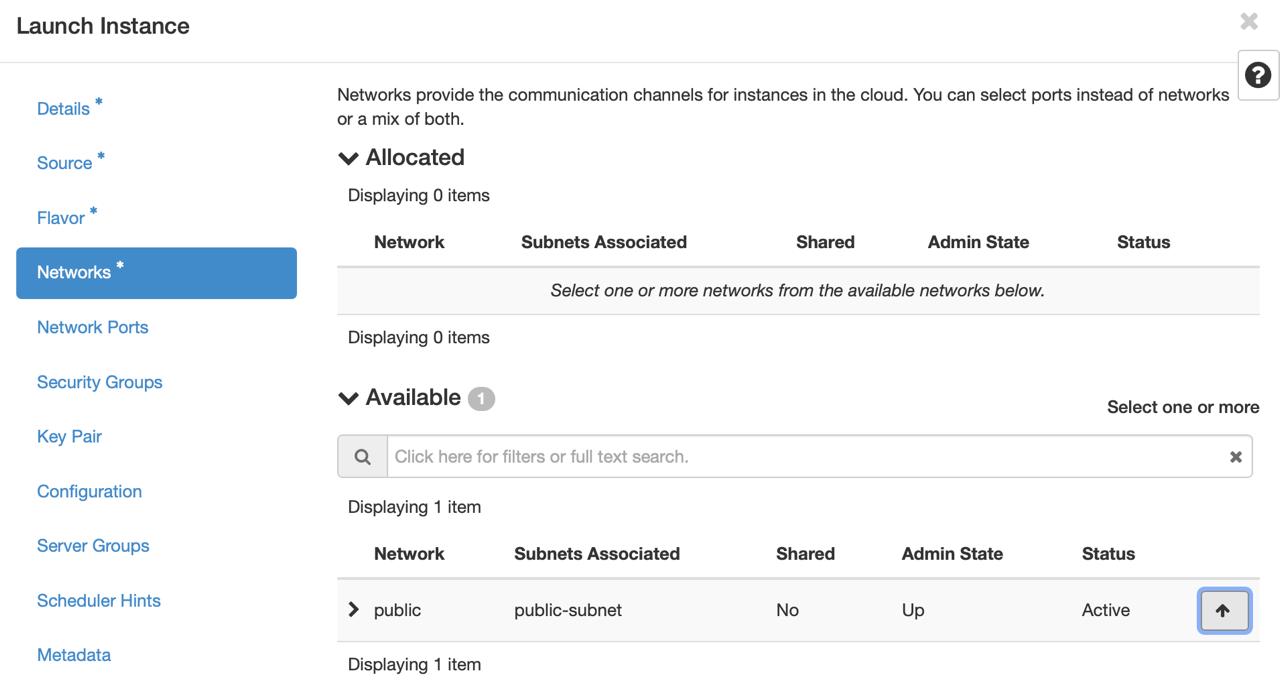Open the Source step
The height and width of the screenshot is (696, 1280).
click(64, 162)
